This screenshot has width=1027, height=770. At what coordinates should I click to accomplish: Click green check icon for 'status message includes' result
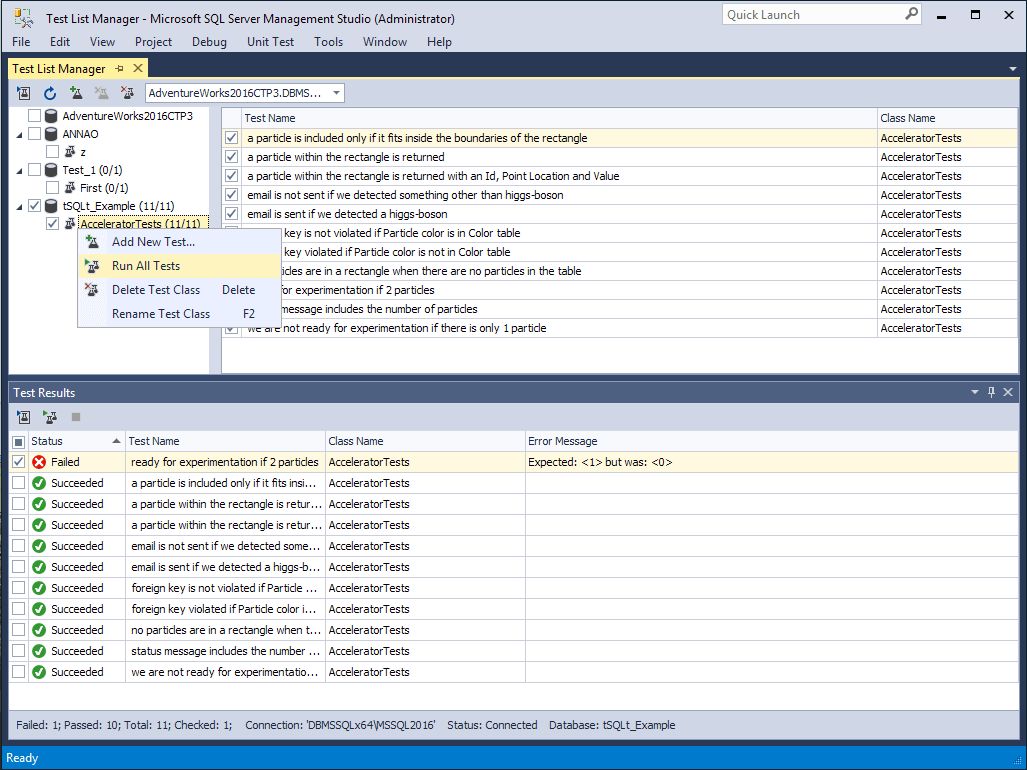(x=39, y=651)
